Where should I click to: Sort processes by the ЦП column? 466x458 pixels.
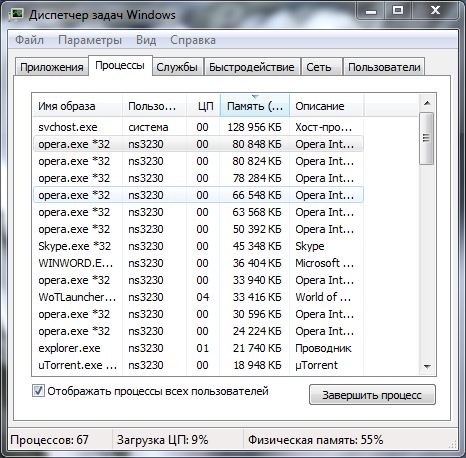tap(204, 106)
